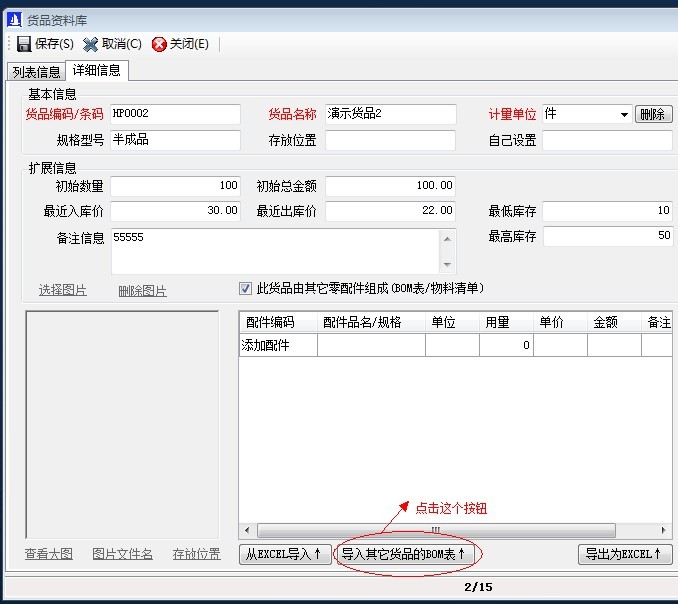The height and width of the screenshot is (604, 678).
Task: Click the remarks box scroll down arrow
Action: [x=449, y=265]
